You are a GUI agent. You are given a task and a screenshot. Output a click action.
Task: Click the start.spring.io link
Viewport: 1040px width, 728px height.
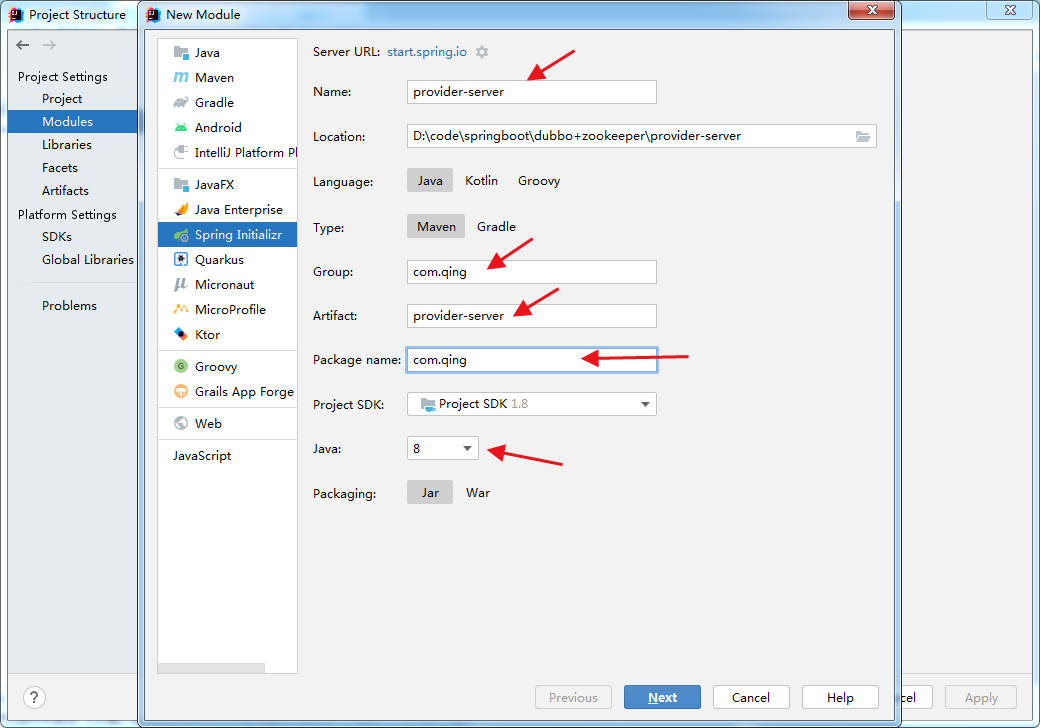point(427,52)
